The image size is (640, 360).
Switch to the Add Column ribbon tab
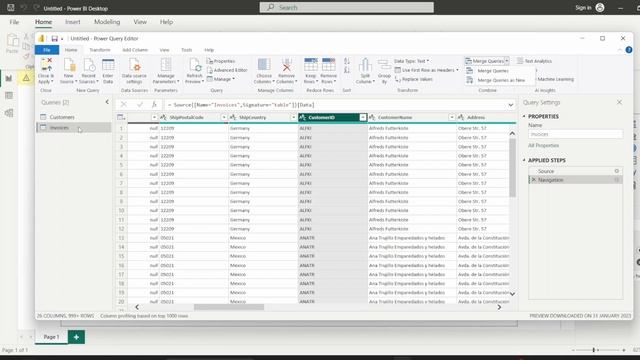pyautogui.click(x=135, y=50)
